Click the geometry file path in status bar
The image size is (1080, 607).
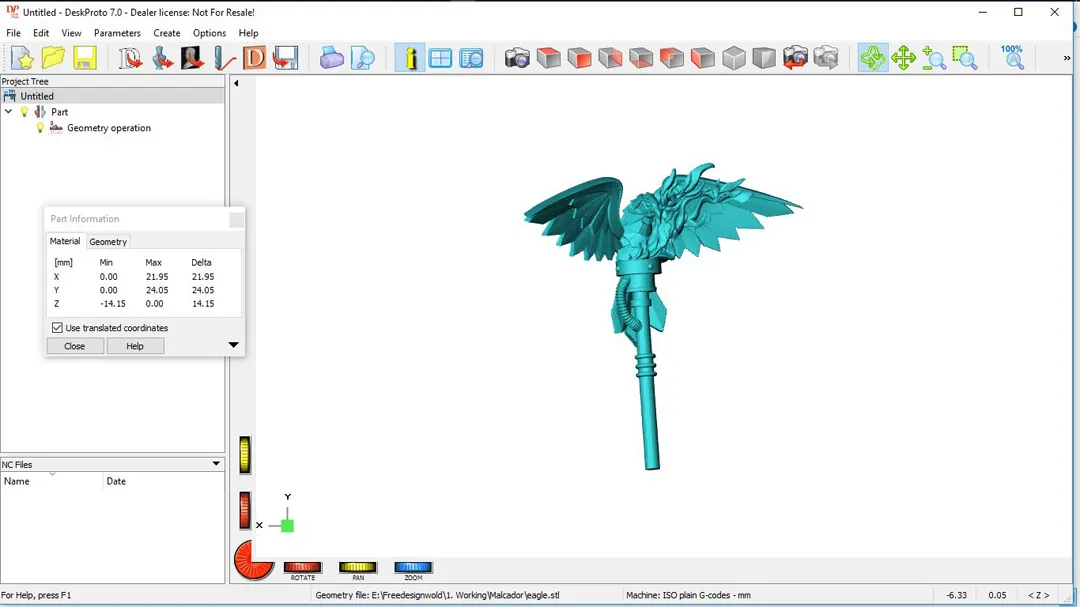[x=437, y=595]
